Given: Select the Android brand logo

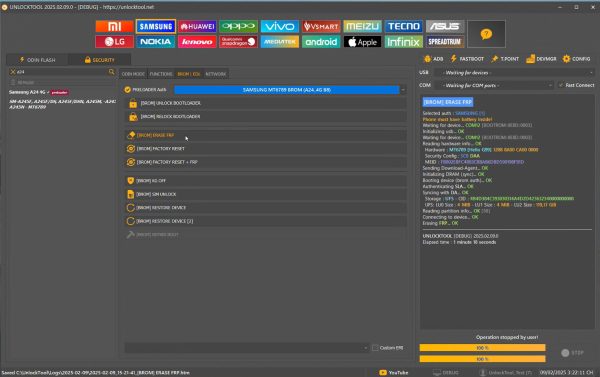Looking at the screenshot, I should pos(321,42).
